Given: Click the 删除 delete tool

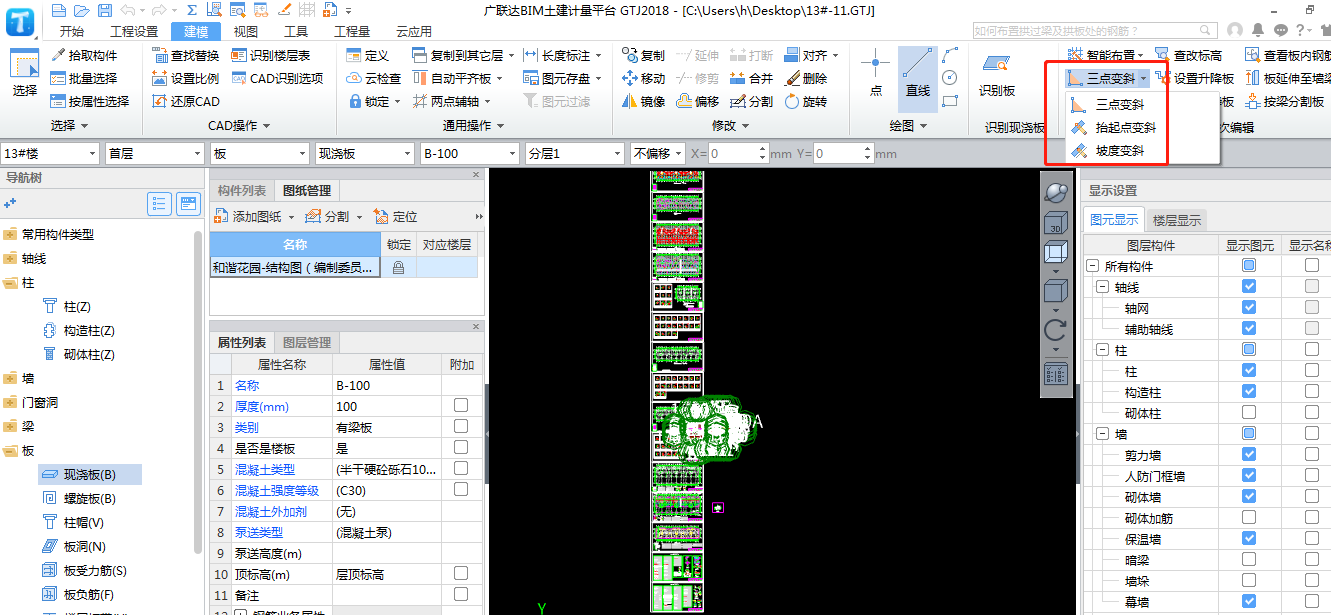Looking at the screenshot, I should (x=806, y=78).
